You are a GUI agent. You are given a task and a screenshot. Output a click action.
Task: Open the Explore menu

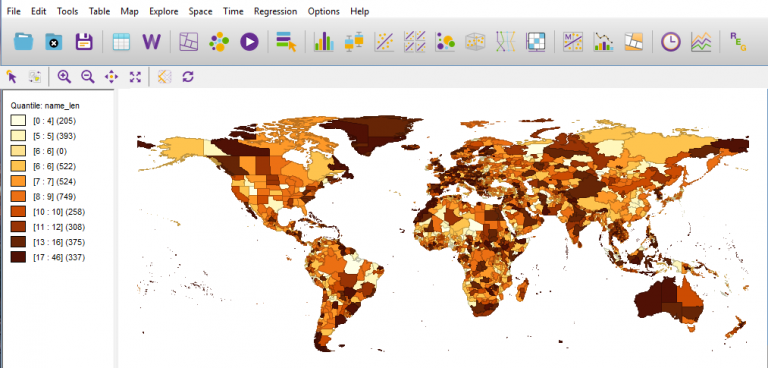tap(164, 11)
